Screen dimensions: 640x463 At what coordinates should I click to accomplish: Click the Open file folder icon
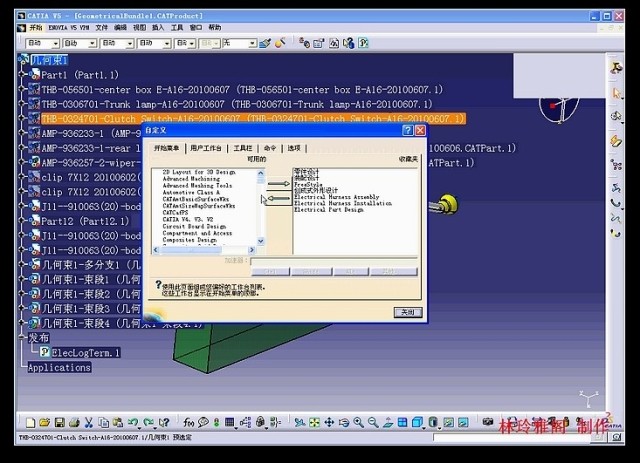point(44,423)
